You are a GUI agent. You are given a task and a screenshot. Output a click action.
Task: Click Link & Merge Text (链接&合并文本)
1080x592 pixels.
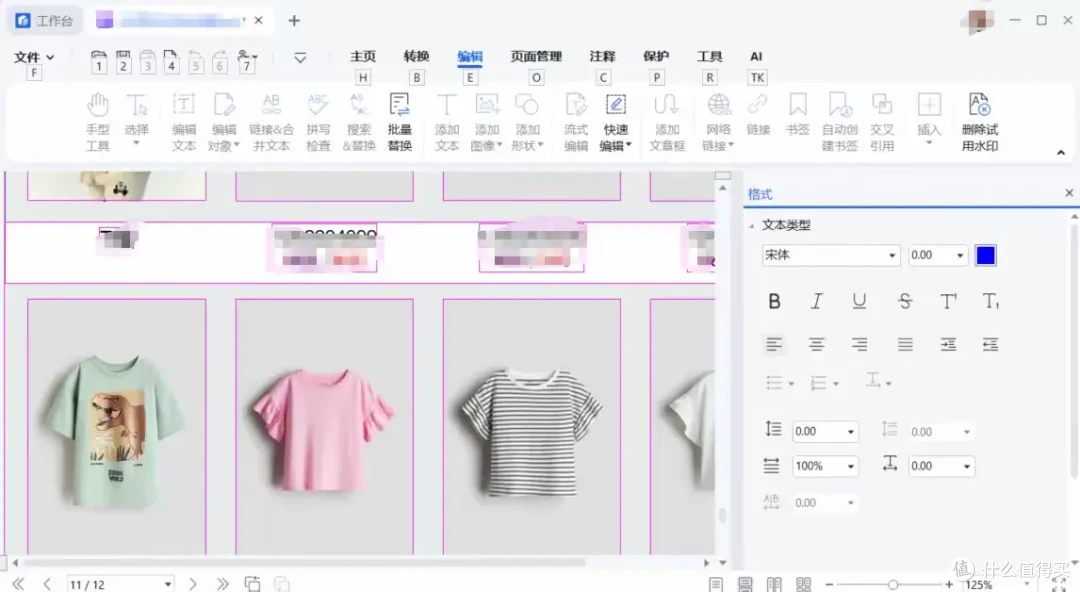[x=271, y=122]
